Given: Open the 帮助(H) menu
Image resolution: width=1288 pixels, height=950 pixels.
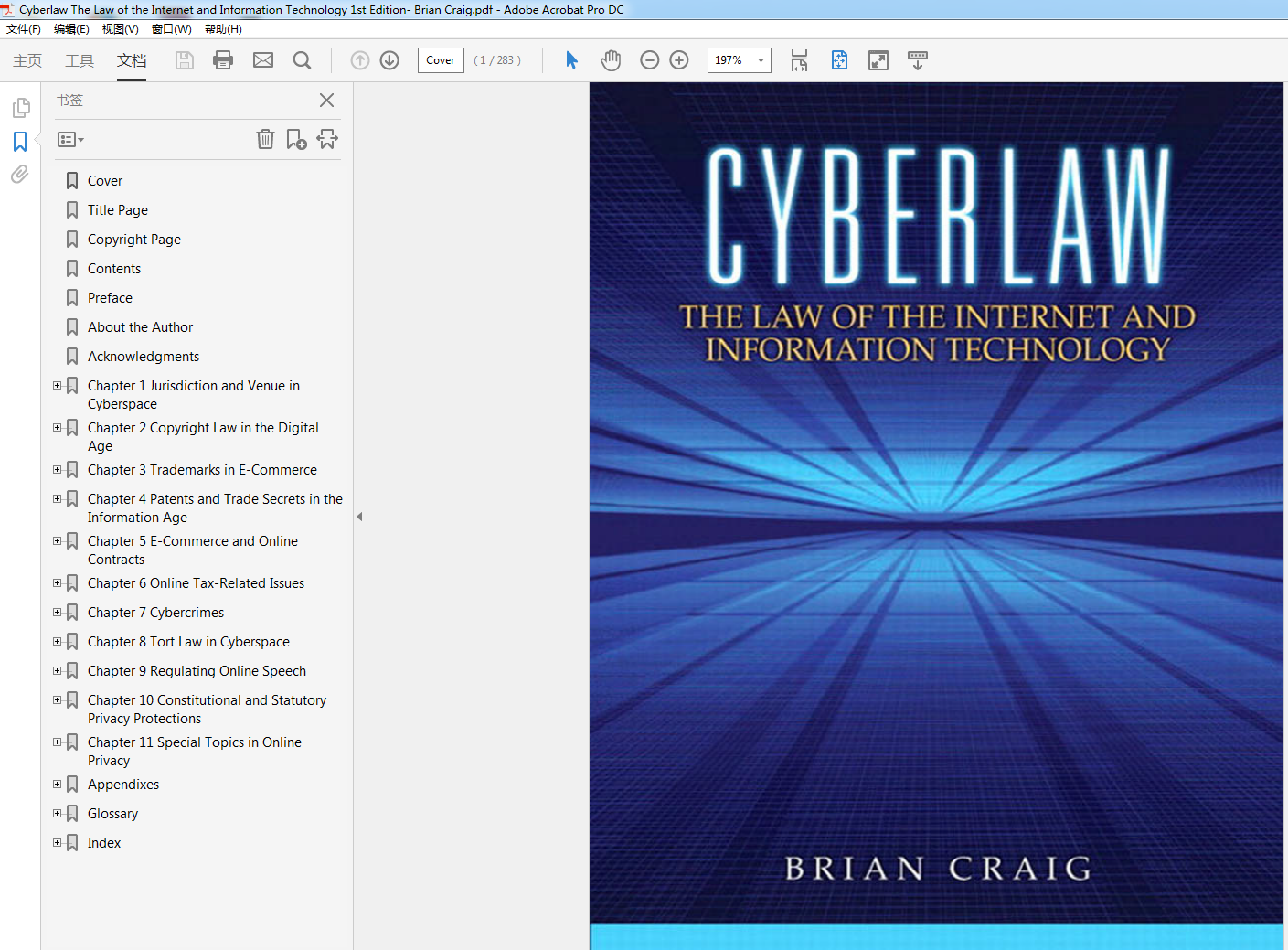Looking at the screenshot, I should click(x=223, y=29).
